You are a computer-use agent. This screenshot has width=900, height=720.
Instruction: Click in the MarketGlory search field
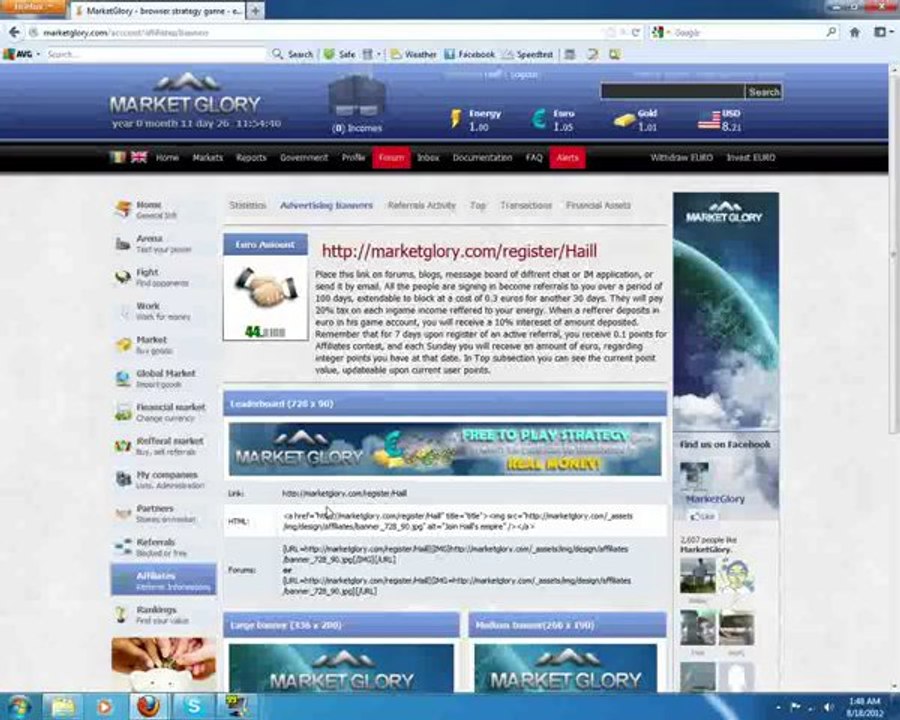pos(672,91)
